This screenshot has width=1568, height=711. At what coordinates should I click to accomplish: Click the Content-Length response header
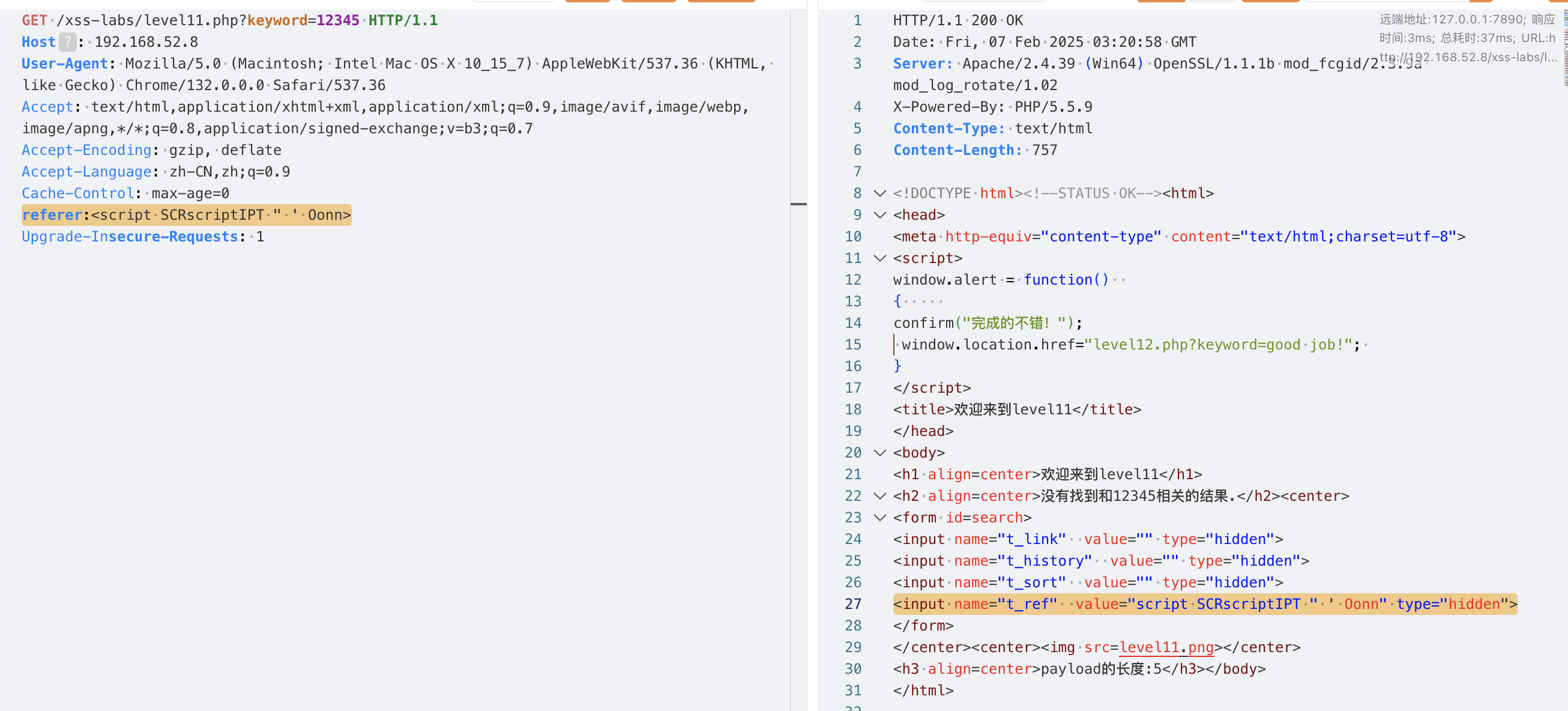957,150
